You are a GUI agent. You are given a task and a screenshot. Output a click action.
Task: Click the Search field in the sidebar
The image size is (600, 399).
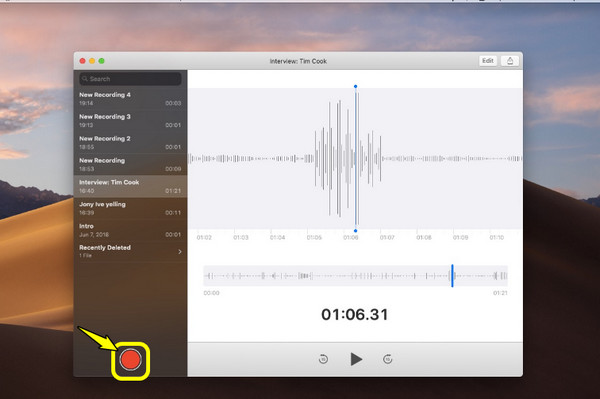[130, 79]
